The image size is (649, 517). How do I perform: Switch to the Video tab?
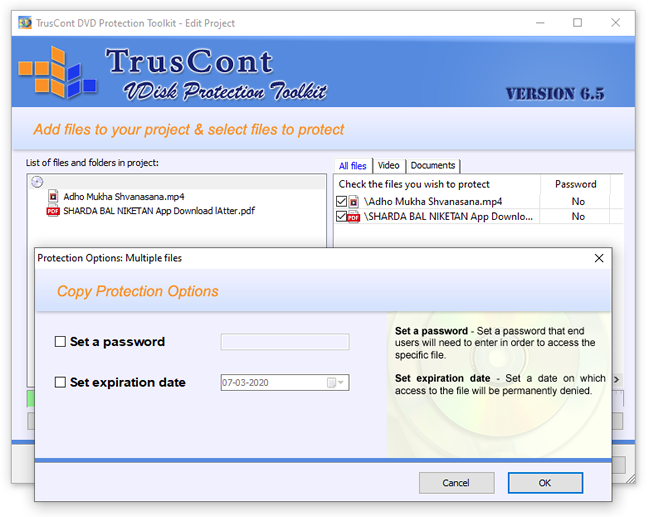pos(389,166)
